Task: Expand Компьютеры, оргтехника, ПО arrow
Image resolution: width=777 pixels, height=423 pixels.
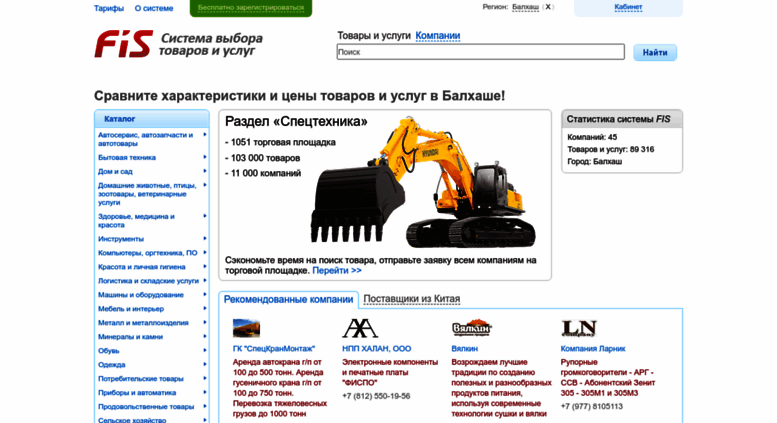Action: tap(205, 253)
